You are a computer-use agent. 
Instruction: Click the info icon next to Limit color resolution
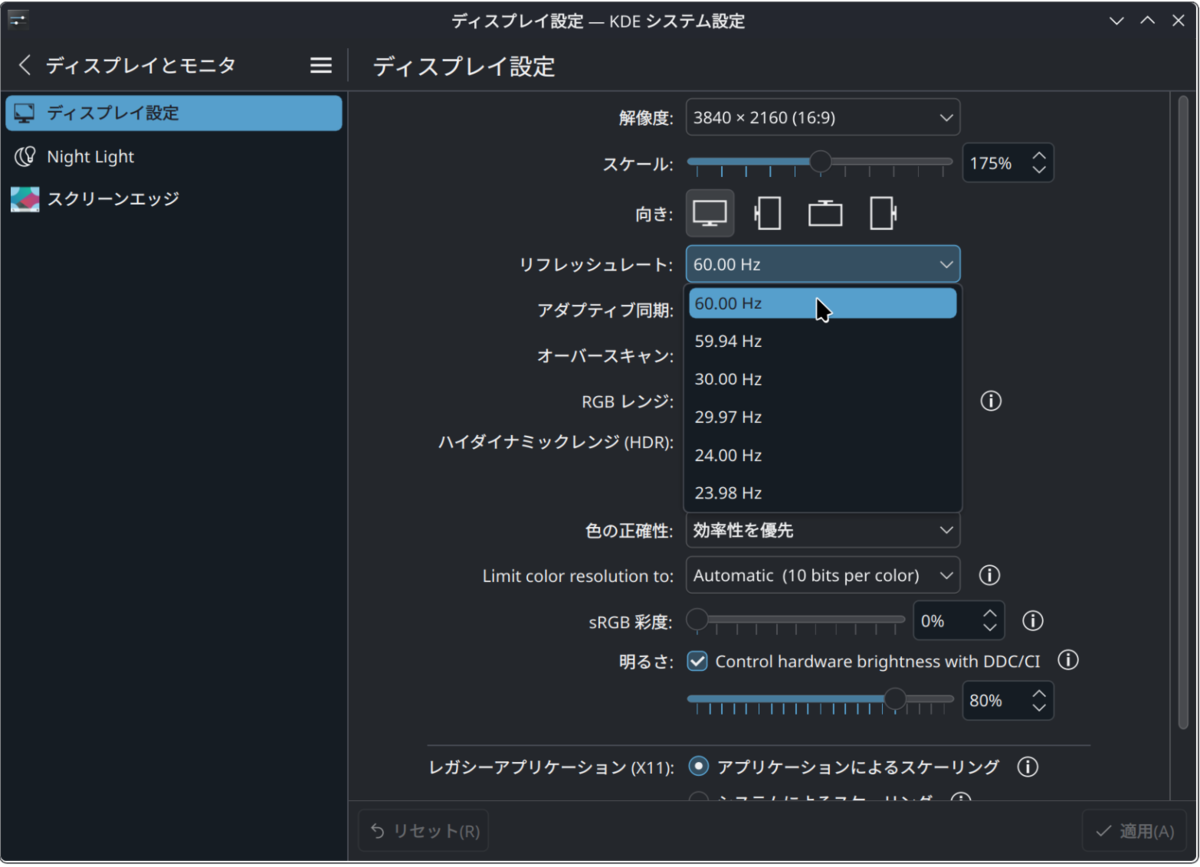tap(990, 575)
